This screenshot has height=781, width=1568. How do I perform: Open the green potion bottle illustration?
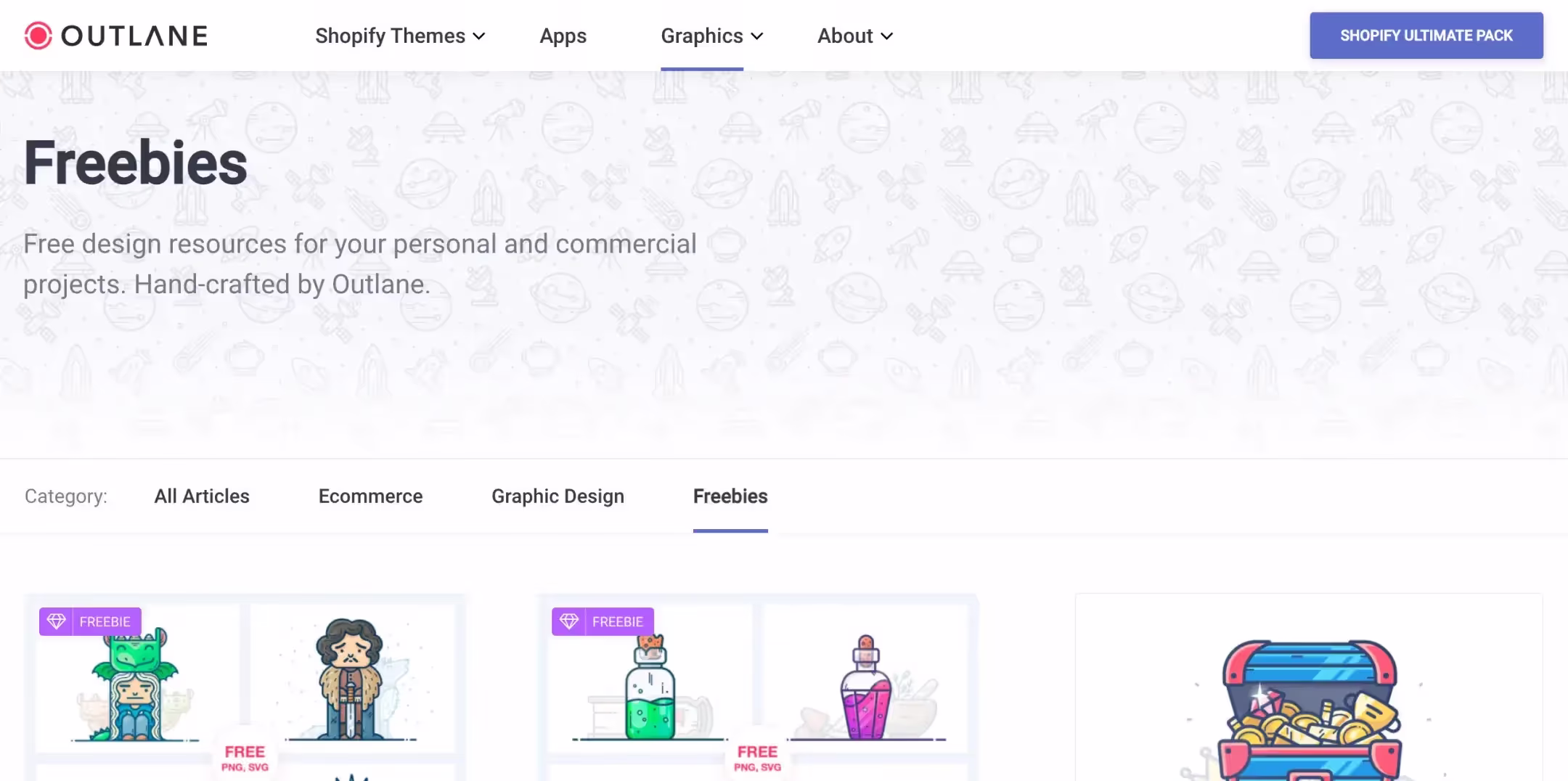pyautogui.click(x=649, y=690)
